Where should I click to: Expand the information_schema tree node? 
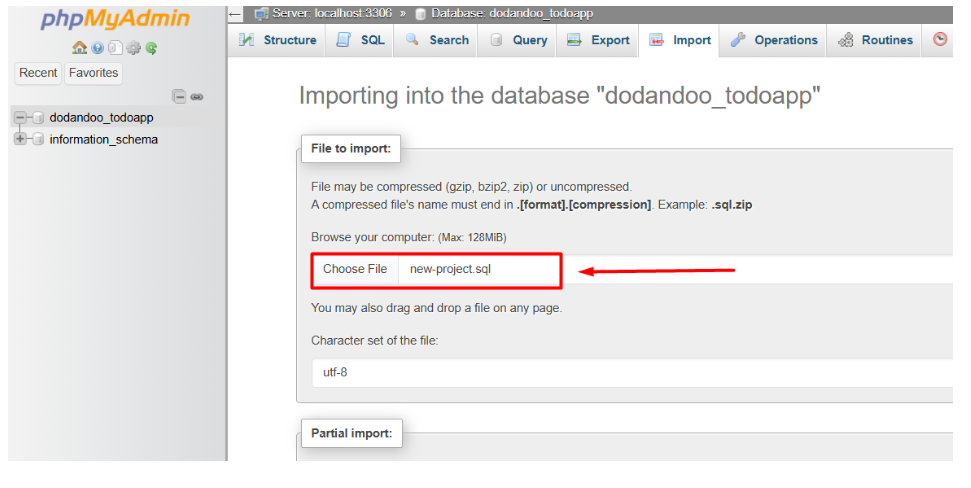(x=20, y=140)
